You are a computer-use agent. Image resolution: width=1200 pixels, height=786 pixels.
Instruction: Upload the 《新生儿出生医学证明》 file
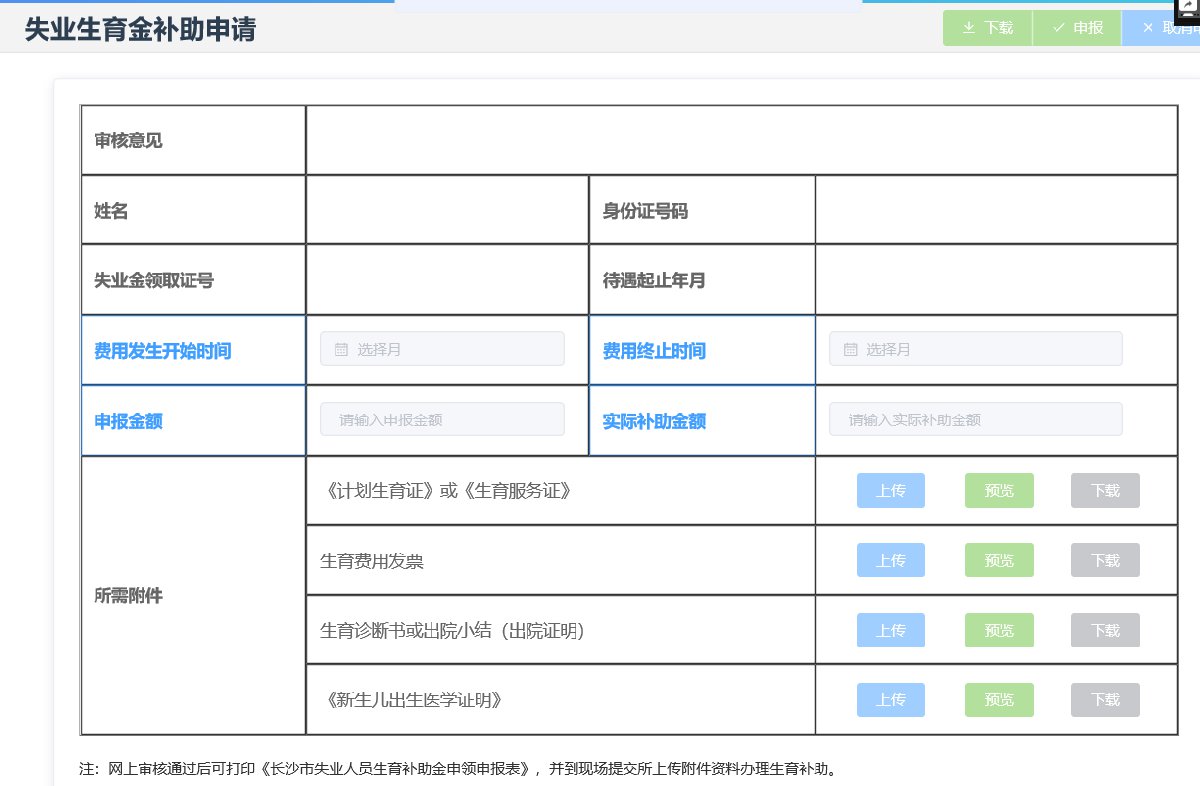click(890, 700)
